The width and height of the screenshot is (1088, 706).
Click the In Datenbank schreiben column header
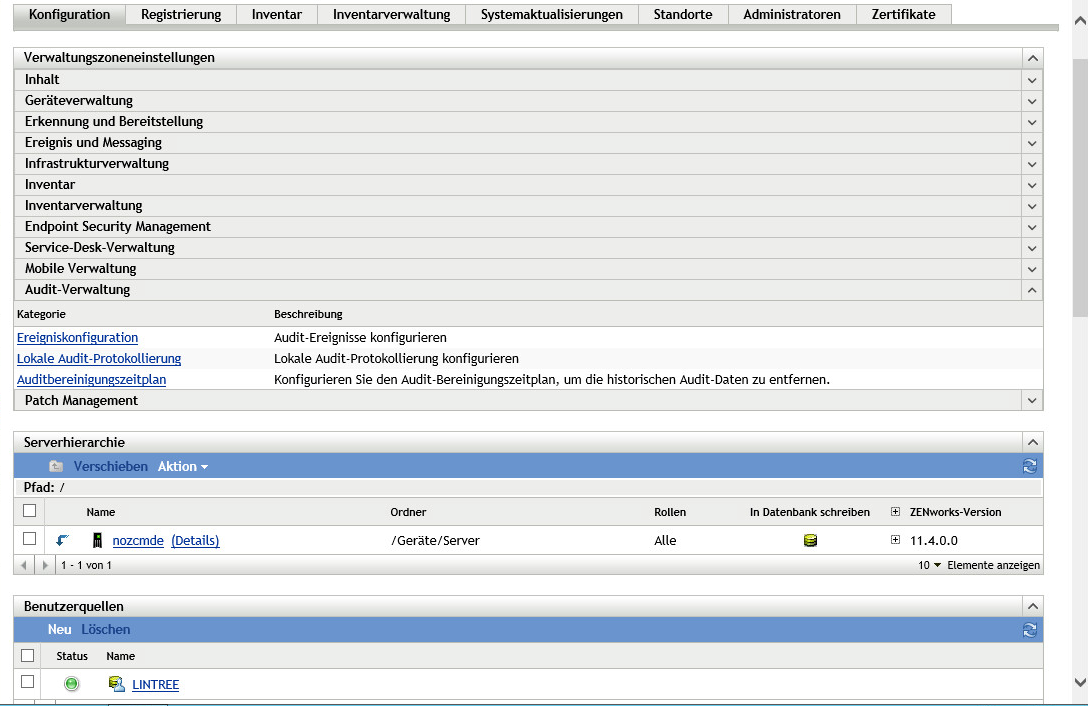point(810,512)
